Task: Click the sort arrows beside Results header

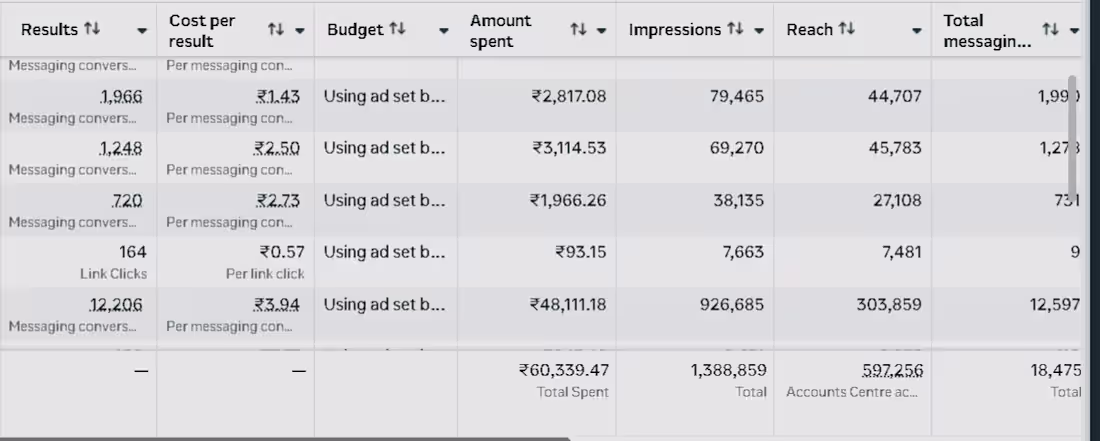Action: click(x=93, y=30)
